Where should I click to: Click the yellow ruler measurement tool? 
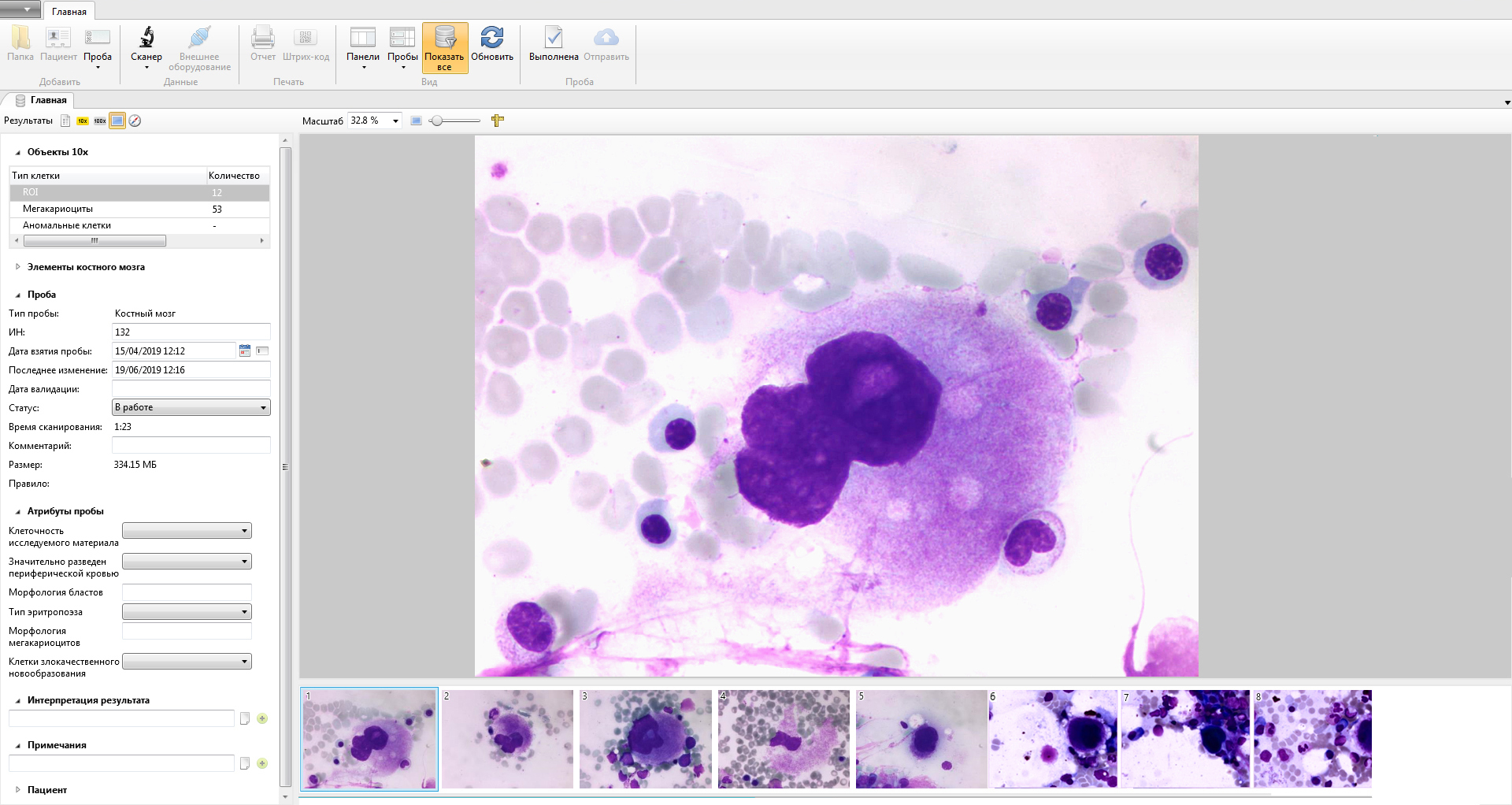(x=497, y=121)
